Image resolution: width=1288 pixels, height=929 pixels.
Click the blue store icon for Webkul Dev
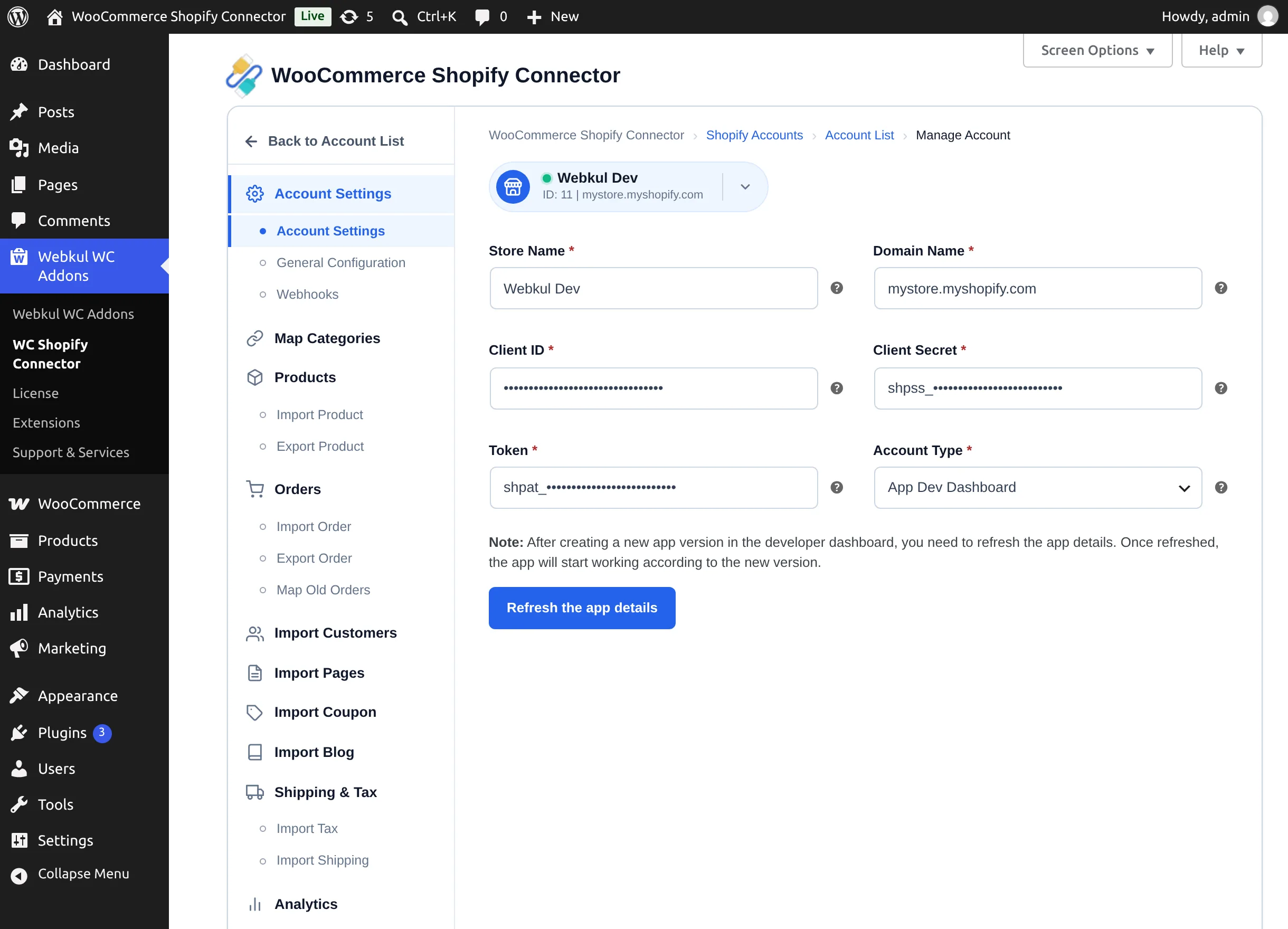point(513,187)
